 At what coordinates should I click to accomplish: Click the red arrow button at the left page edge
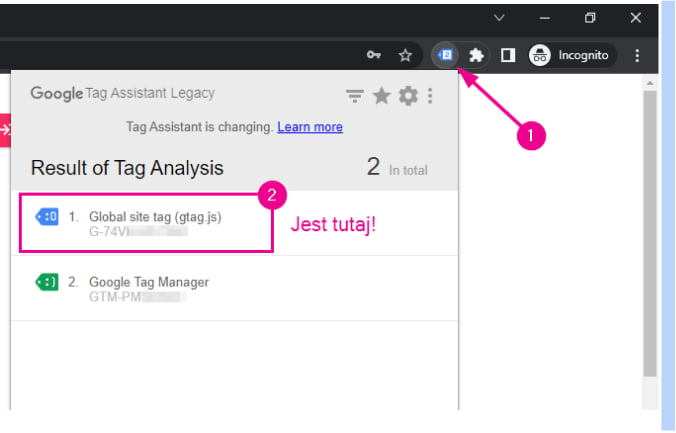5,130
